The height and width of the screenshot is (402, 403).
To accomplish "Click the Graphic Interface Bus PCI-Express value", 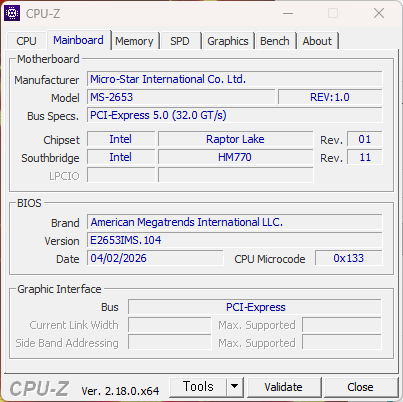I will click(x=255, y=307).
